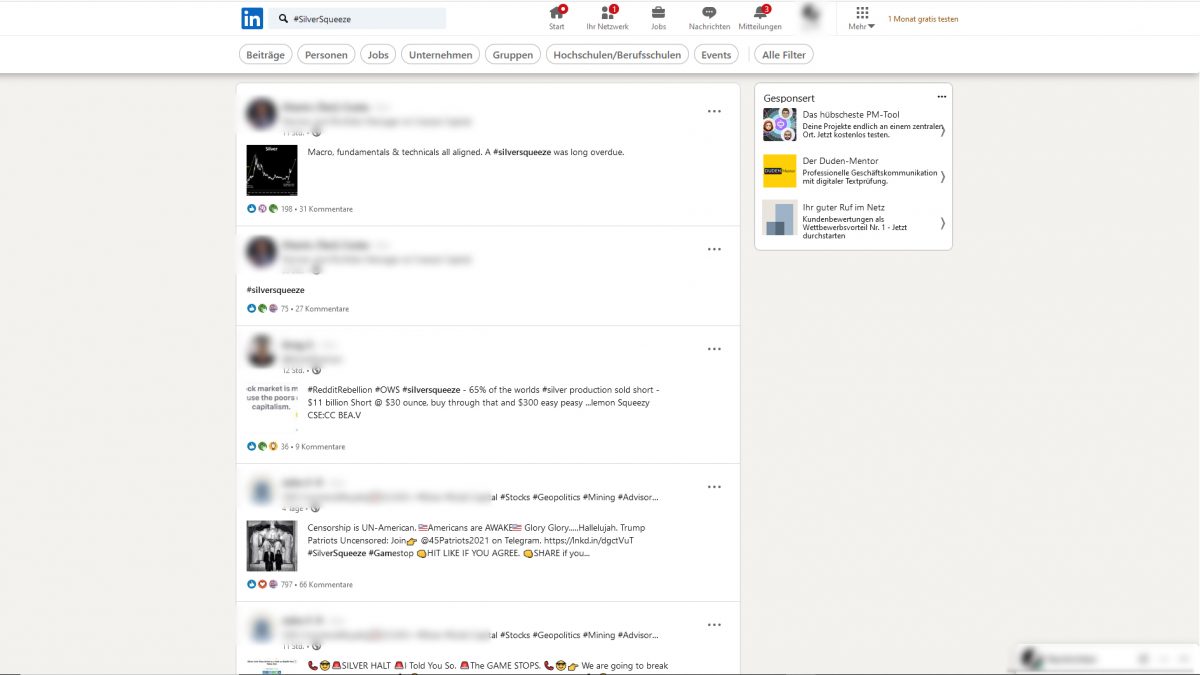Select the Beiträge filter
The height and width of the screenshot is (675, 1200).
pyautogui.click(x=265, y=55)
